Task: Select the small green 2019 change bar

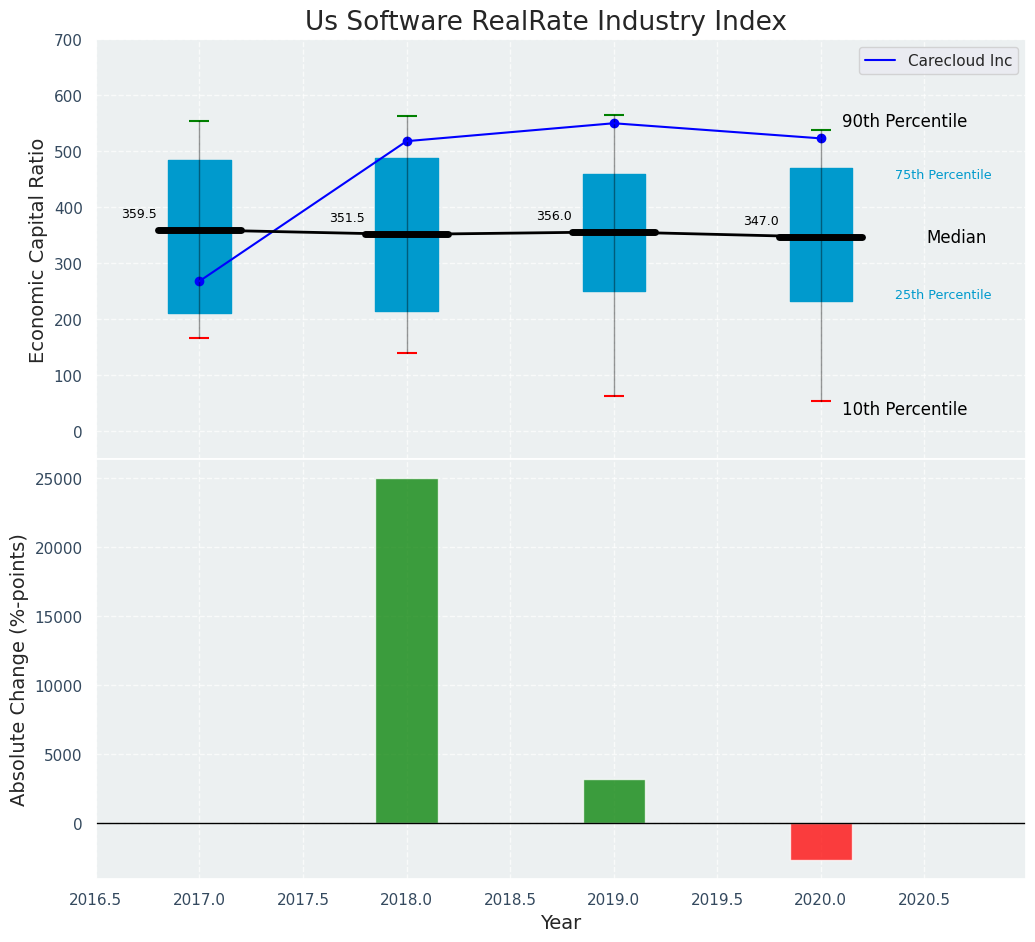Action: click(614, 801)
